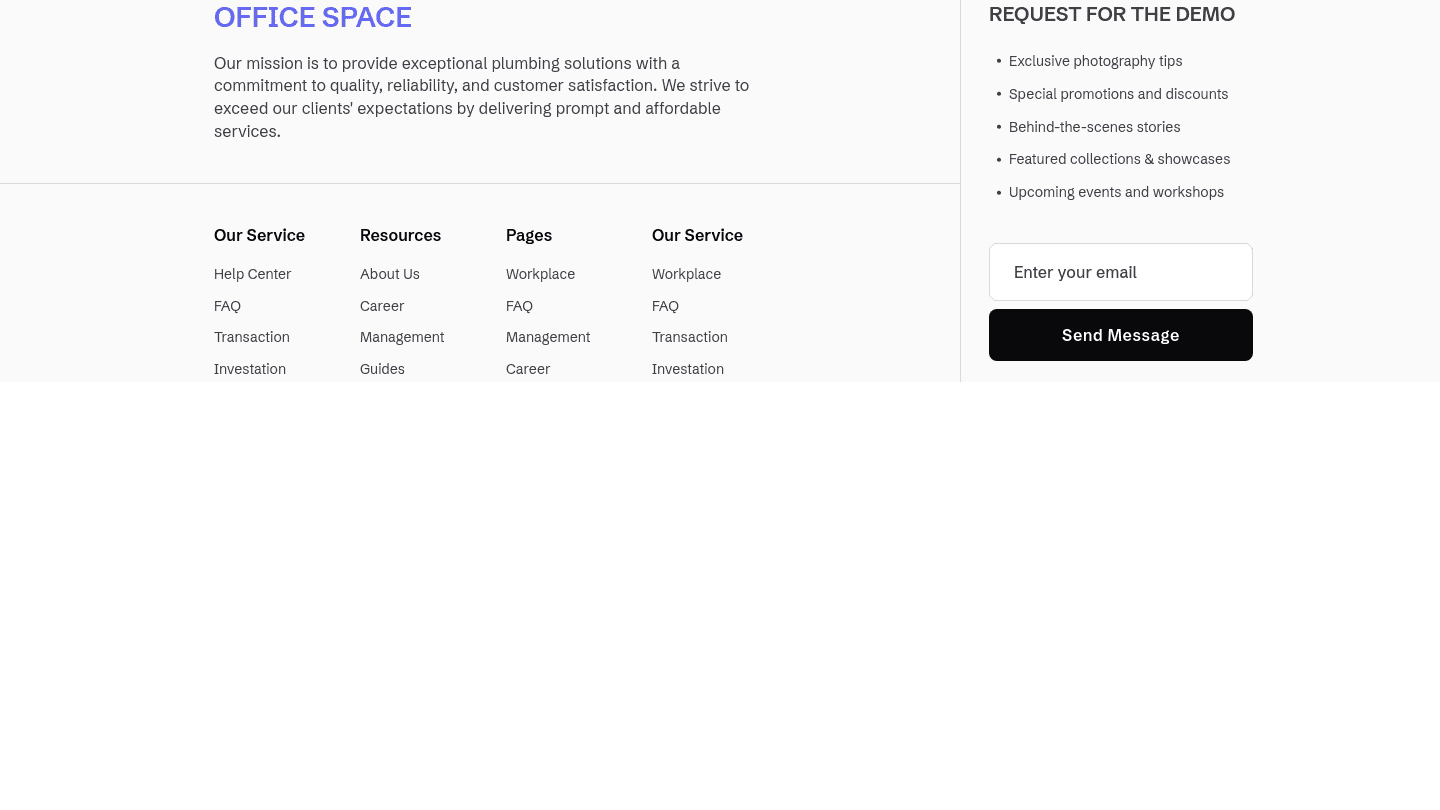Select the Transaction link

tap(251, 337)
